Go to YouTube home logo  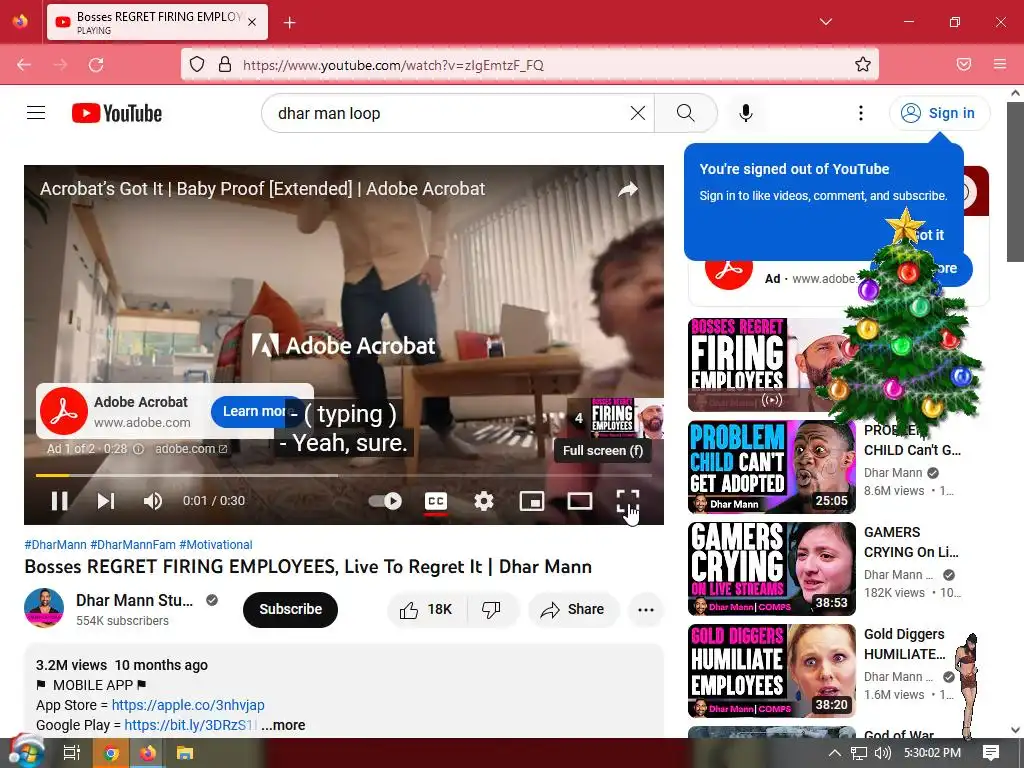[117, 113]
